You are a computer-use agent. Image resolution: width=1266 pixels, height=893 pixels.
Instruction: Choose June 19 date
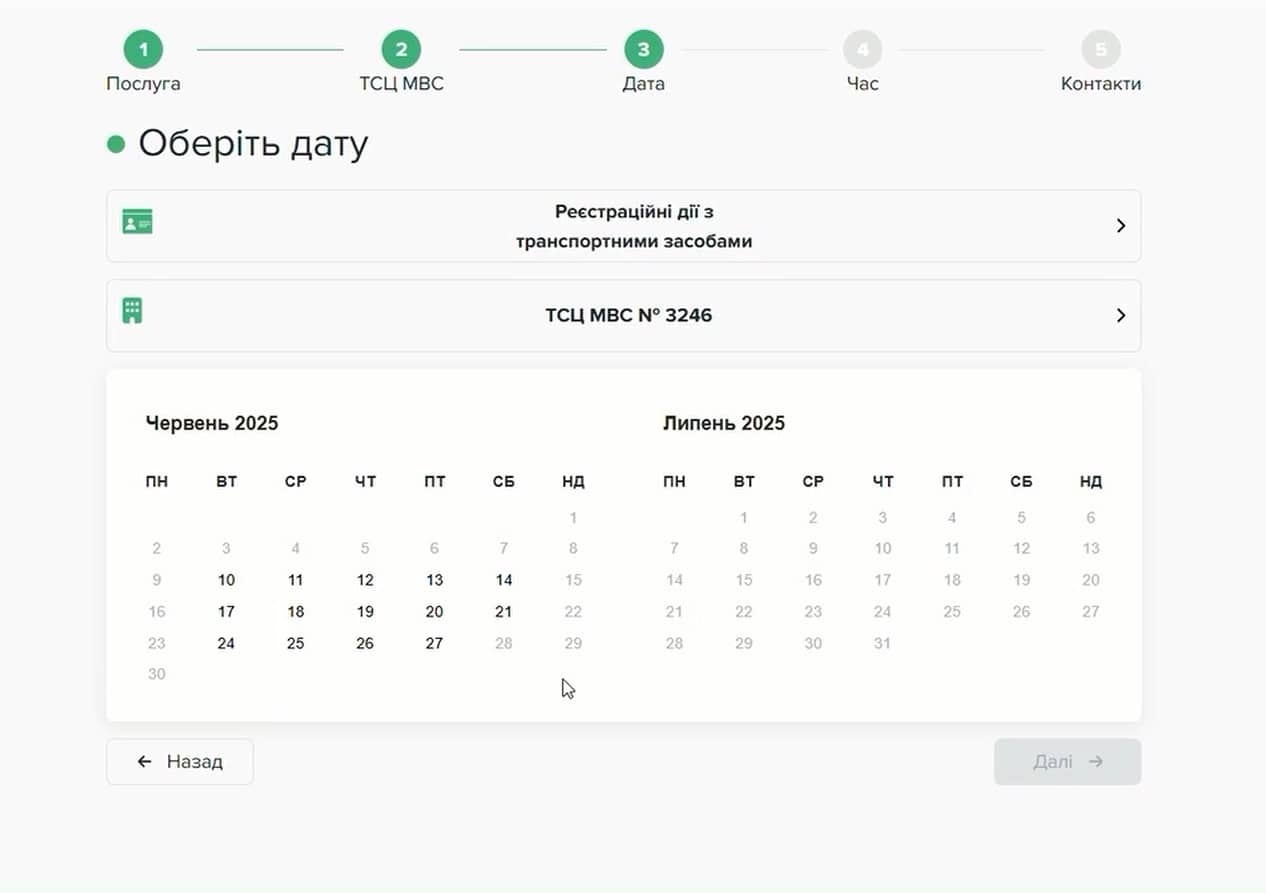tap(365, 612)
